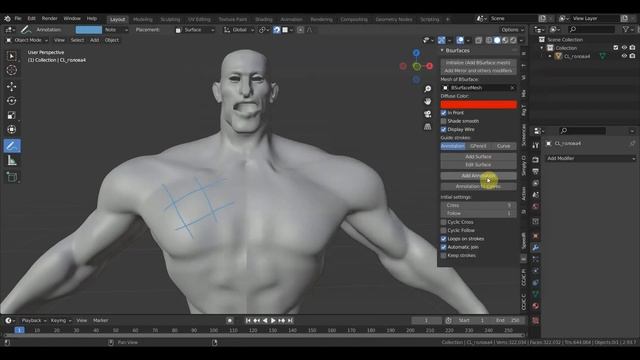Switch to Sculpting workspace tab
The image size is (640, 360).
(170, 19)
